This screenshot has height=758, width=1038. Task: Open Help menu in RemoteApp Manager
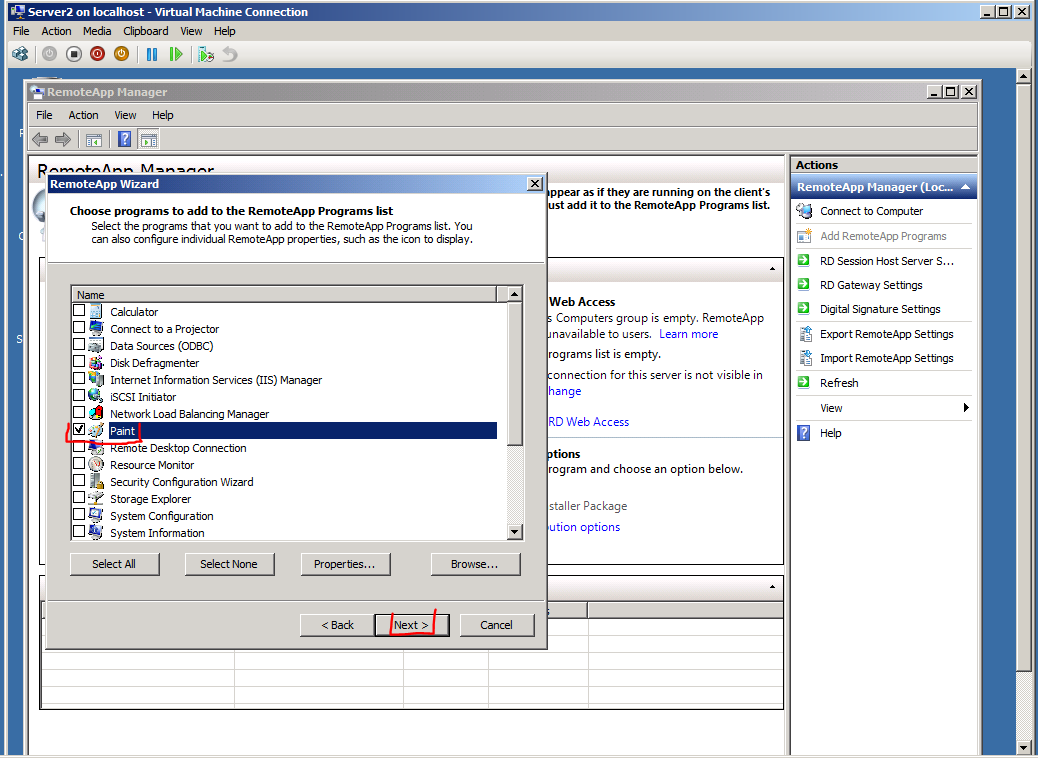pyautogui.click(x=162, y=115)
